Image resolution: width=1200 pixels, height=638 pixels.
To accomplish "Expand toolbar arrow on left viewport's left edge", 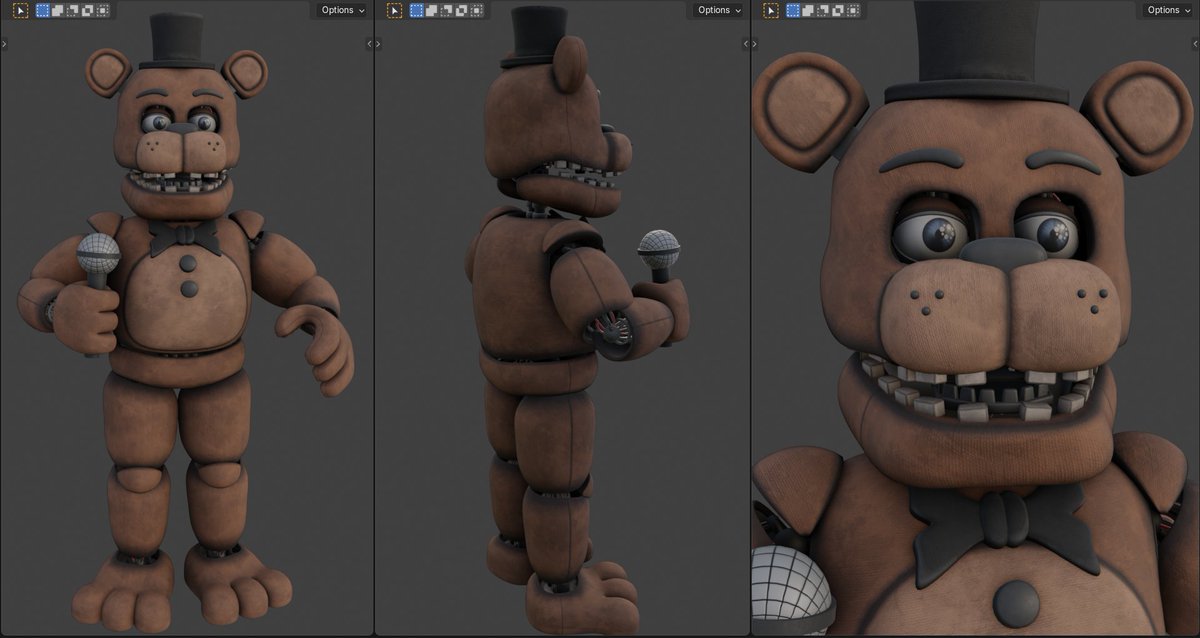I will tap(4, 44).
